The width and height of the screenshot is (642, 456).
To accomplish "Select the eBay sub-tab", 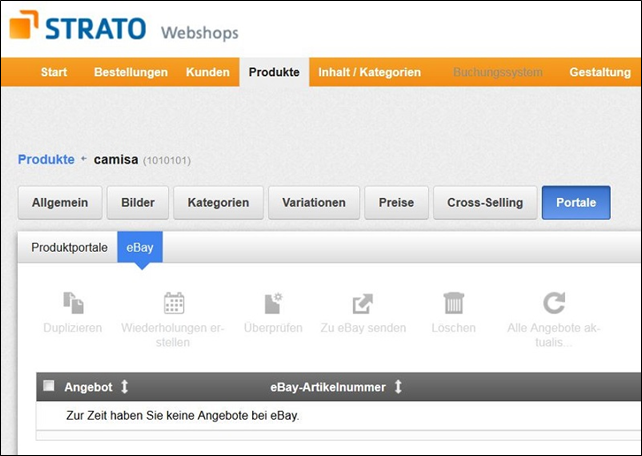I will coord(140,247).
